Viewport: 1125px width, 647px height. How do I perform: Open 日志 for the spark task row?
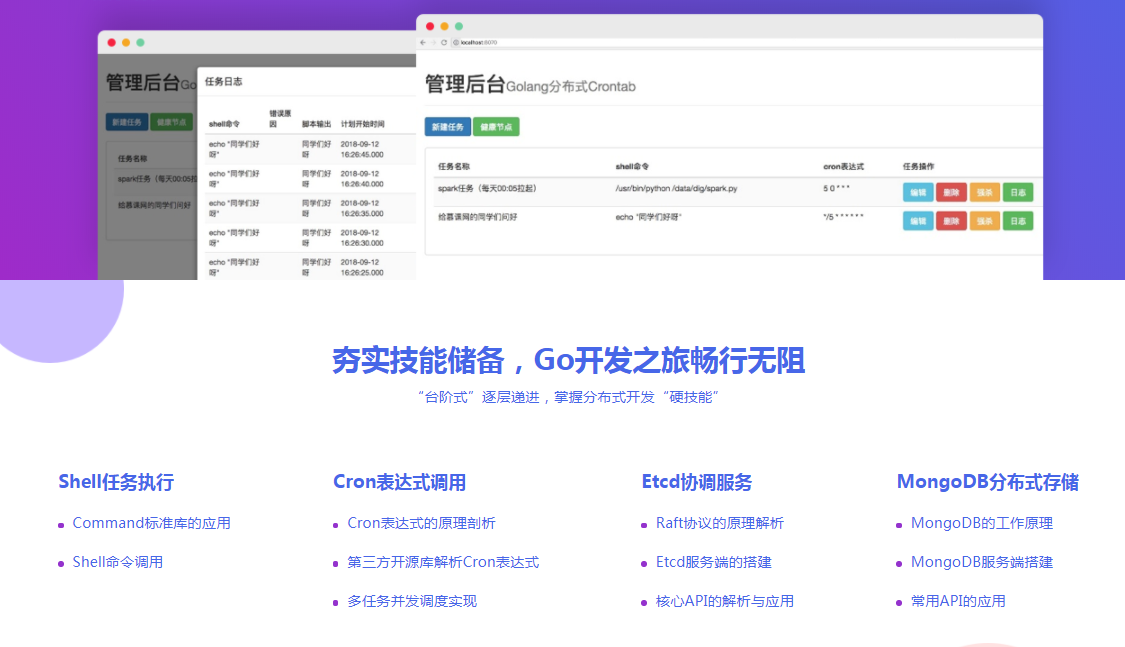(1018, 192)
